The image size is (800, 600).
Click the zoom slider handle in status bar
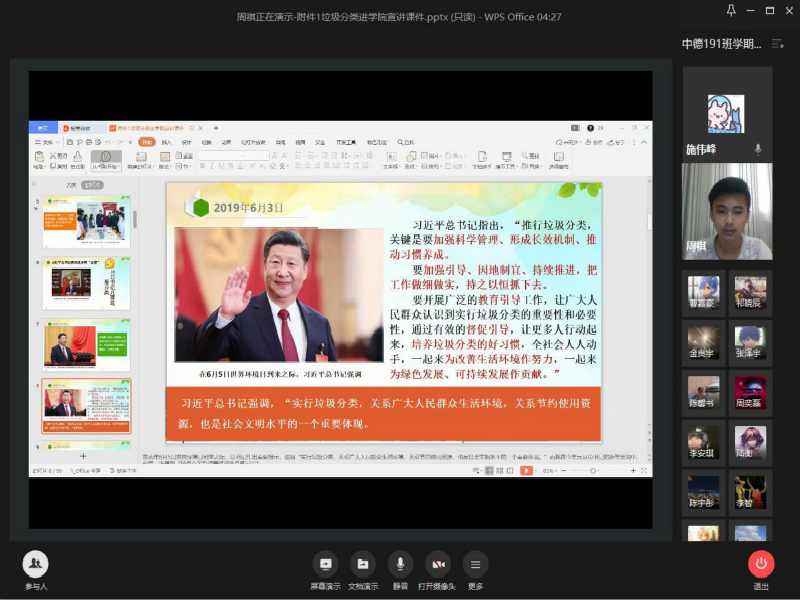coord(593,471)
